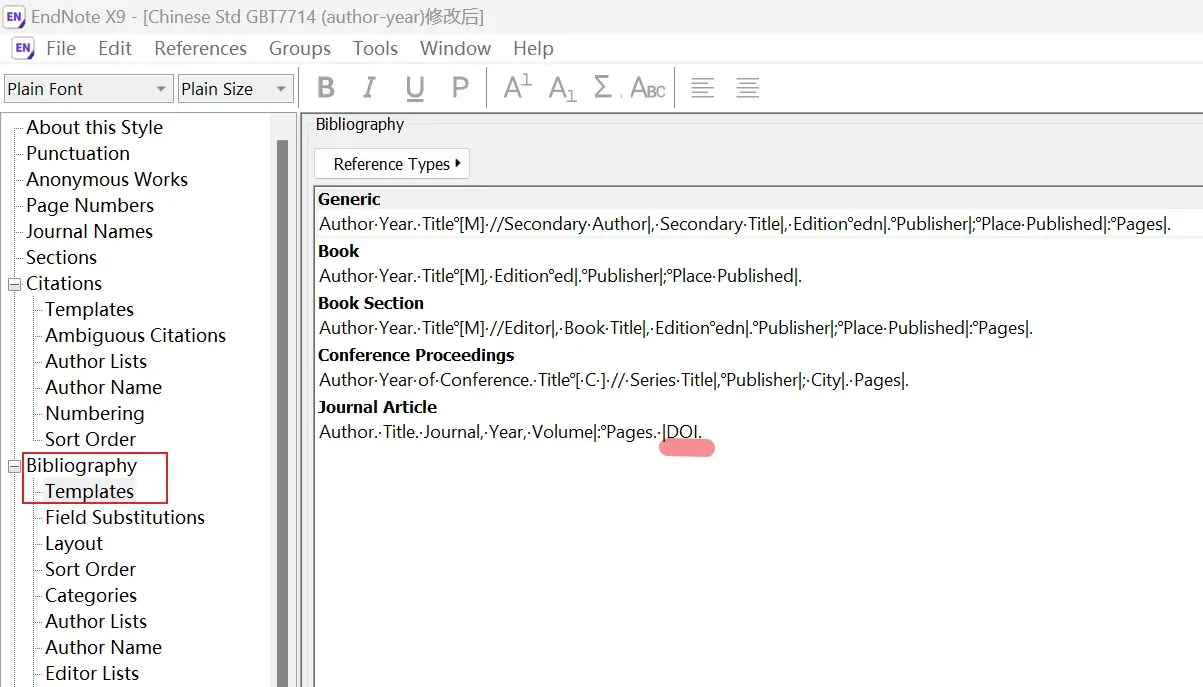Select Sections in the tree

(61, 257)
